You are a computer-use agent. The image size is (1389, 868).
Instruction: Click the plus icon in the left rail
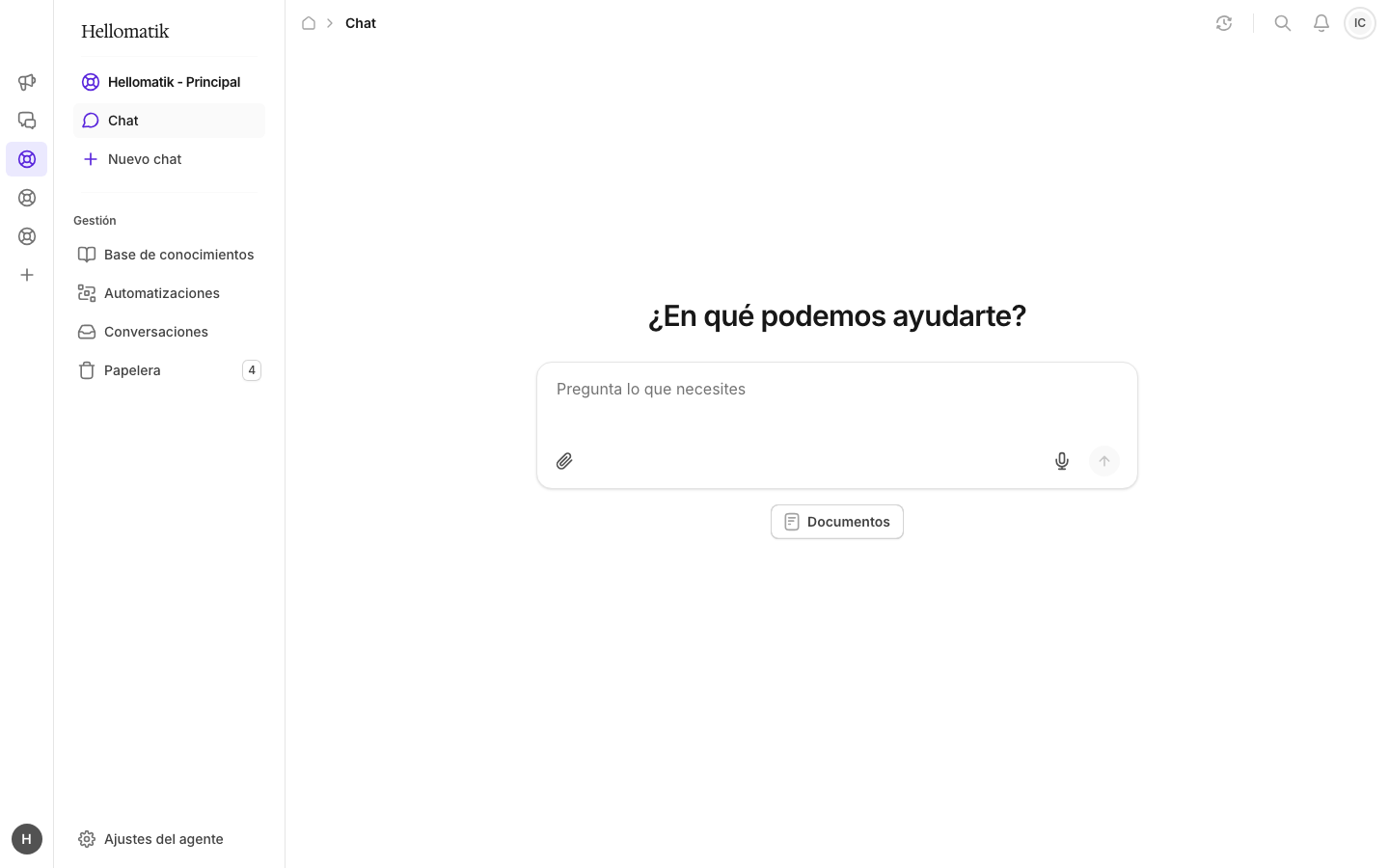click(x=27, y=275)
